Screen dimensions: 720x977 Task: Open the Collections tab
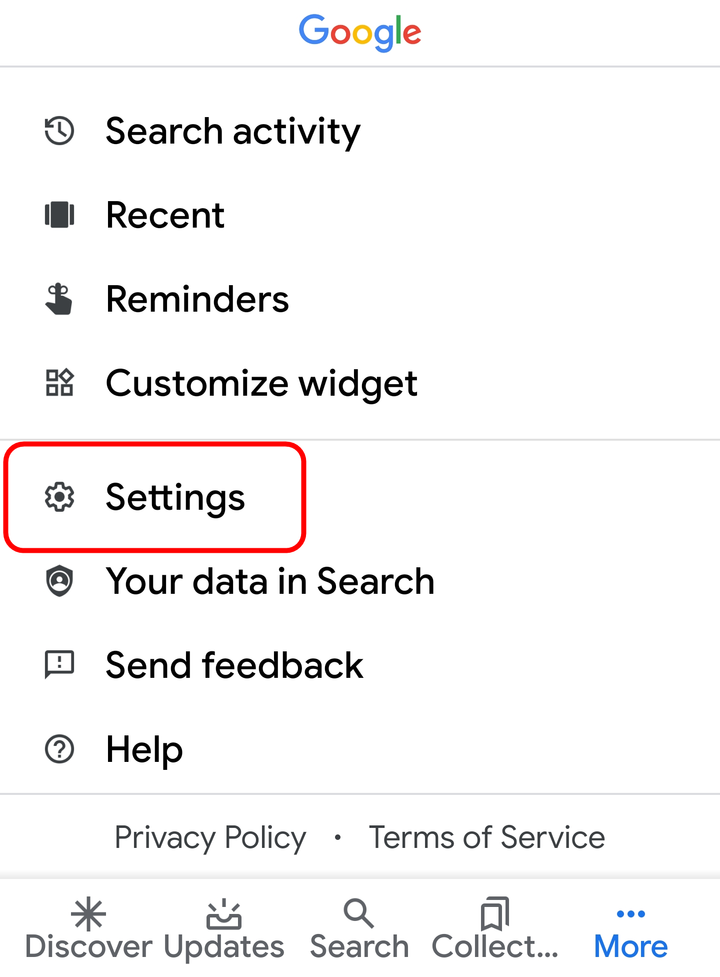point(493,930)
